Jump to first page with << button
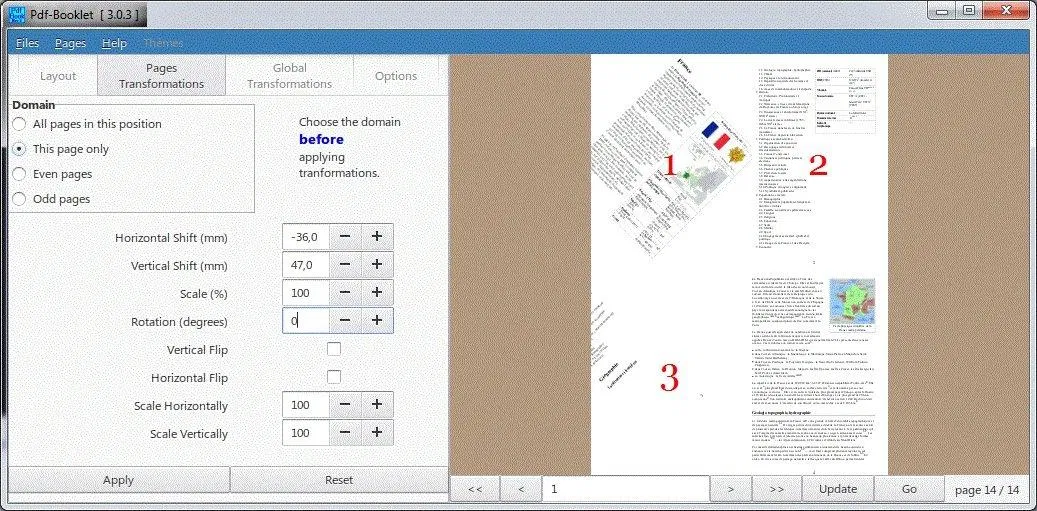Image resolution: width=1037 pixels, height=511 pixels. [x=475, y=489]
